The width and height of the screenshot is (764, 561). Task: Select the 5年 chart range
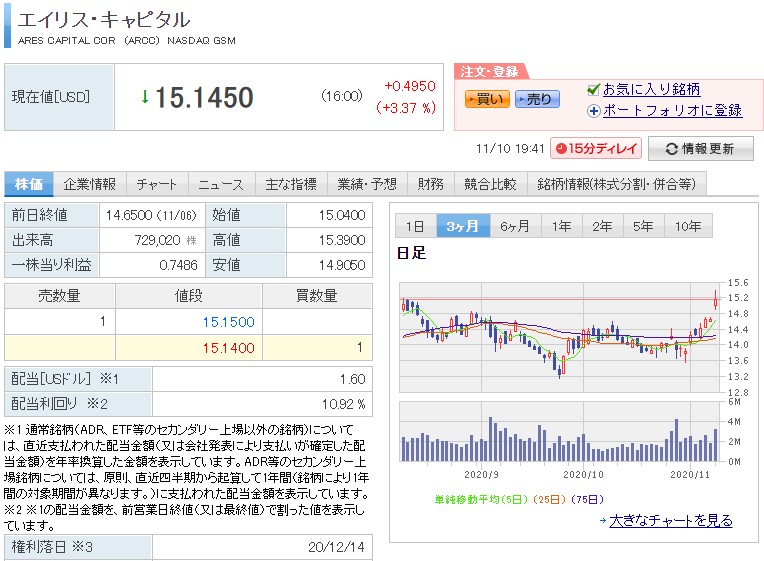click(x=643, y=226)
